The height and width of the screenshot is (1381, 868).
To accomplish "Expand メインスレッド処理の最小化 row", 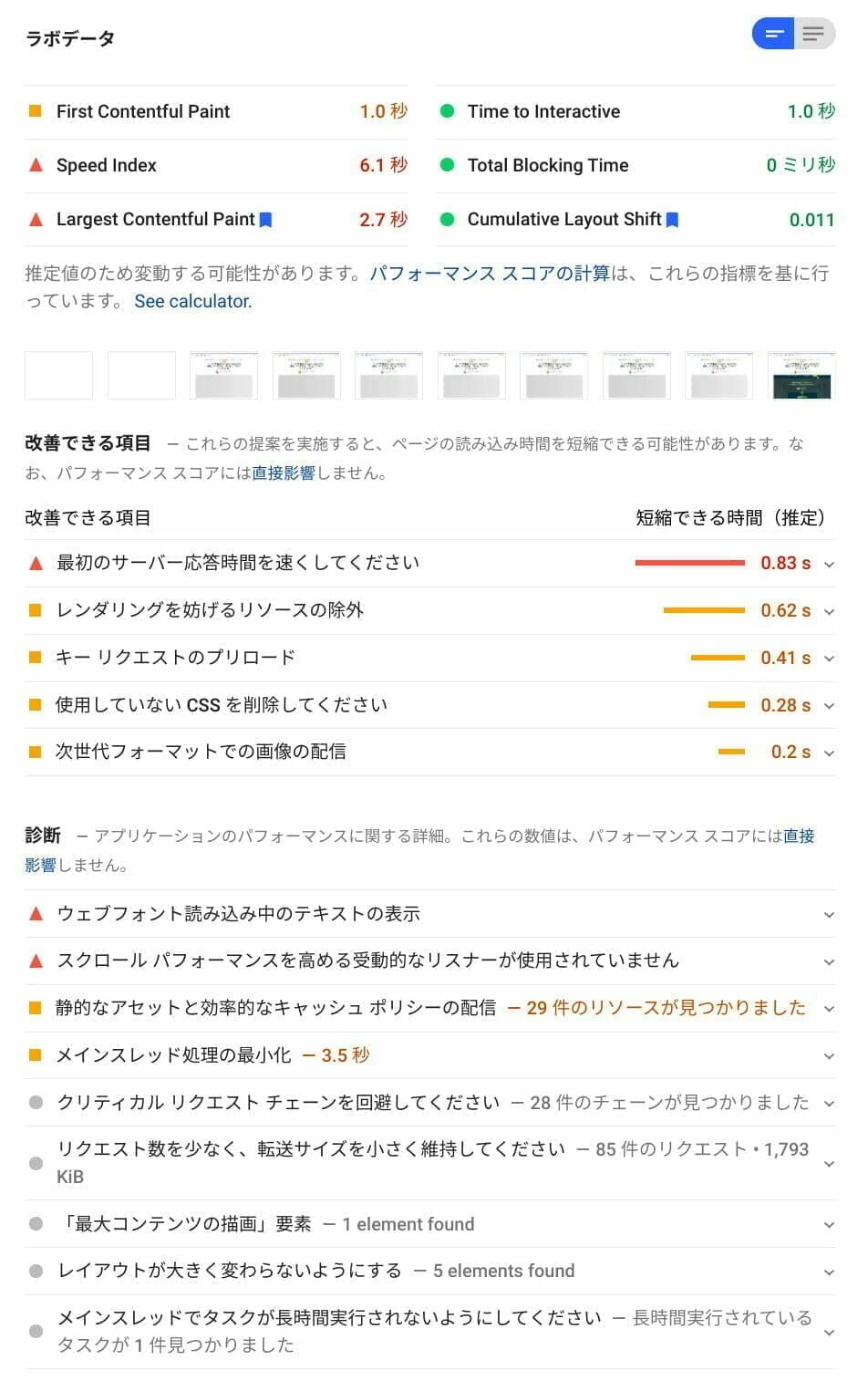I will 430,1055.
